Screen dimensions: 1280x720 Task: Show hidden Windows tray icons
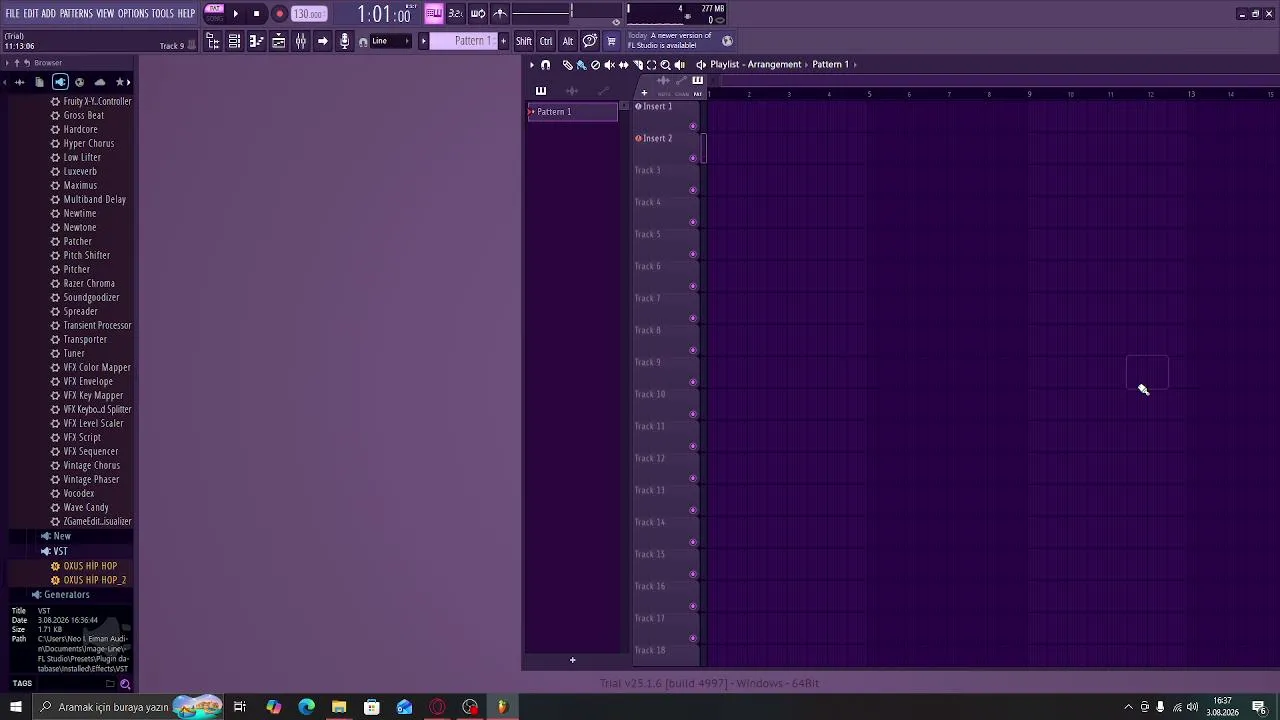coord(1129,707)
